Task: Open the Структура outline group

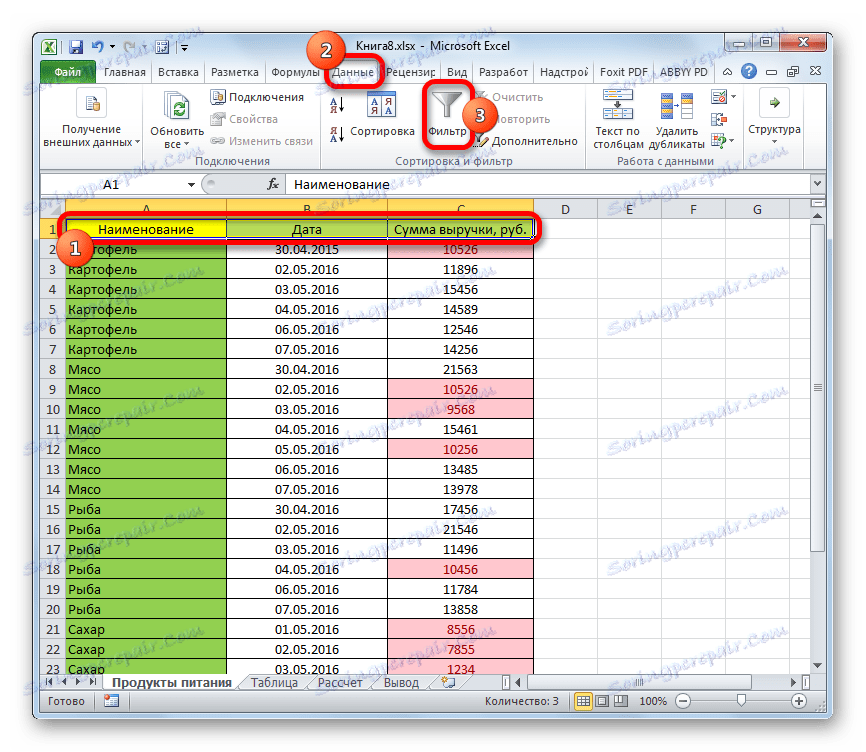Action: pos(774,117)
